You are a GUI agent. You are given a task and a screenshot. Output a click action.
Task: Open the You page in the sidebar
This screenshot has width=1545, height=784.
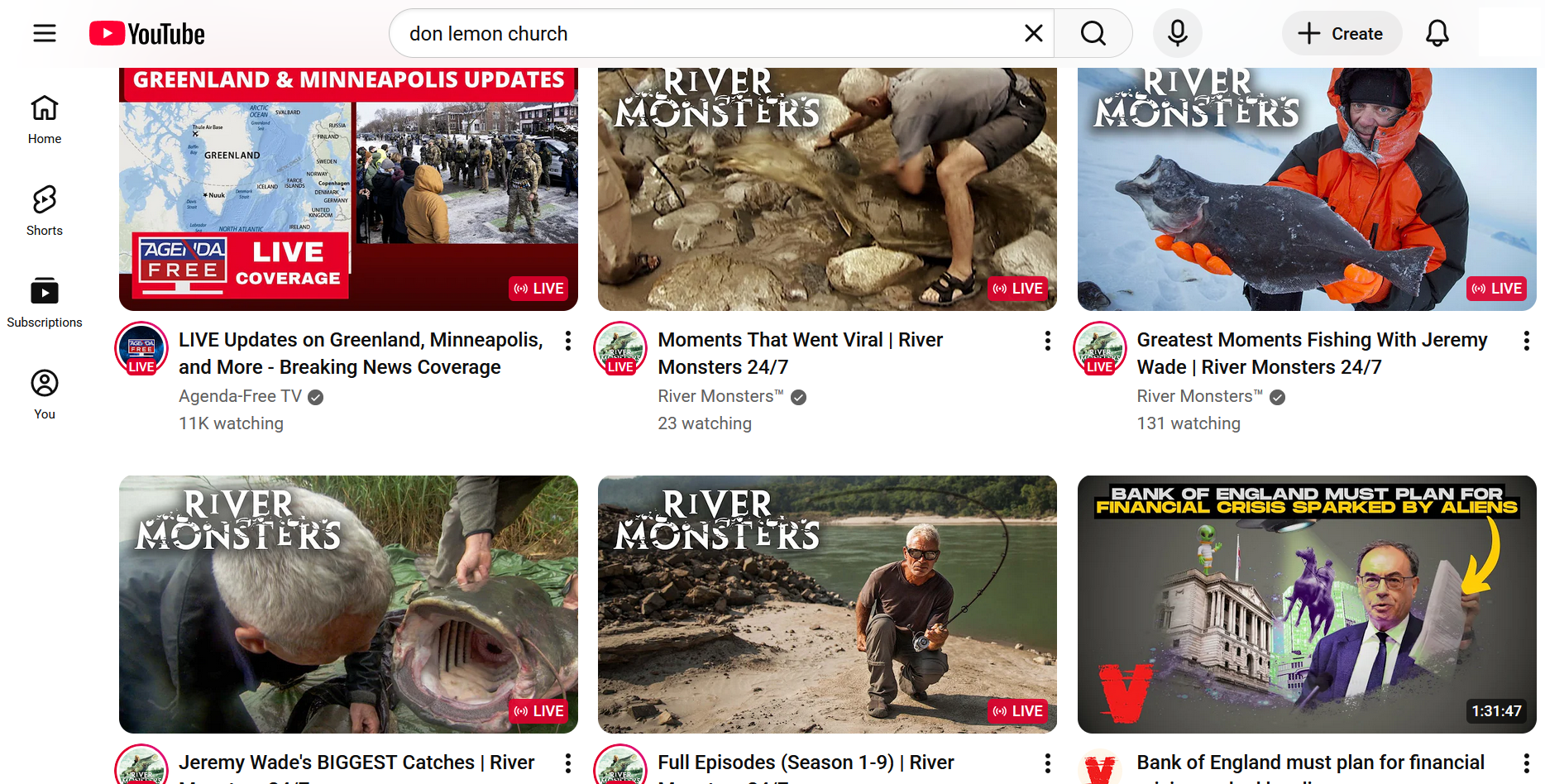pyautogui.click(x=45, y=394)
